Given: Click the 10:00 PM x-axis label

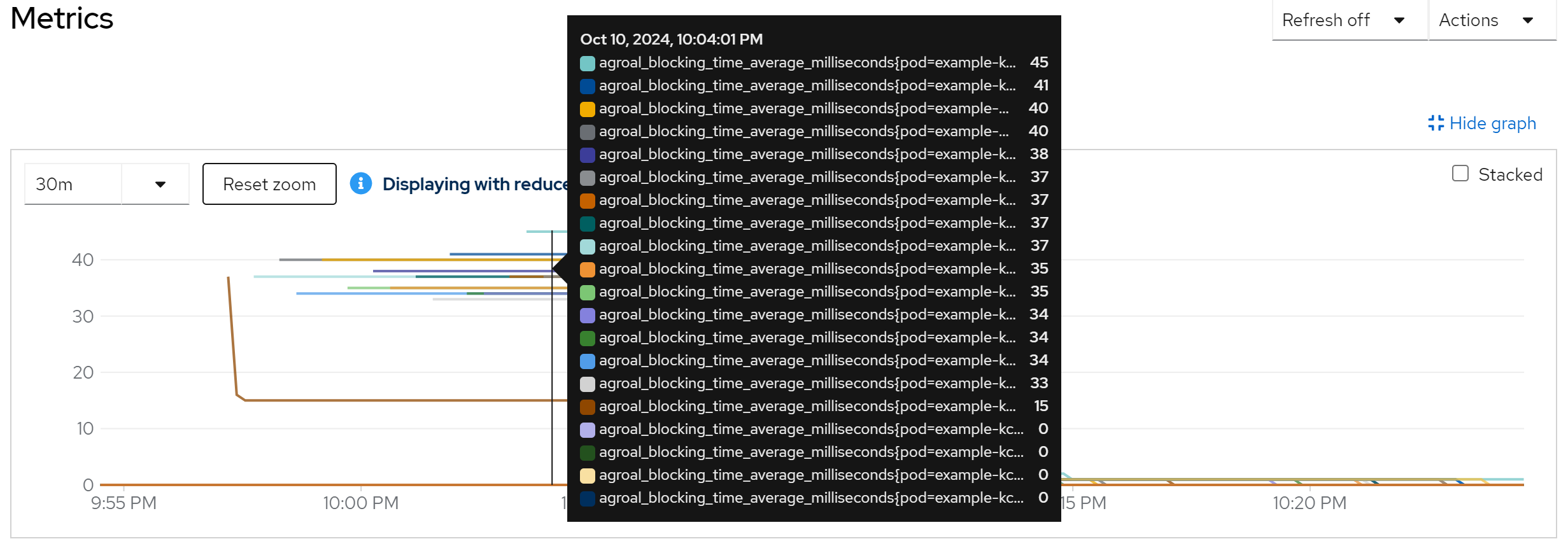Looking at the screenshot, I should pyautogui.click(x=360, y=503).
